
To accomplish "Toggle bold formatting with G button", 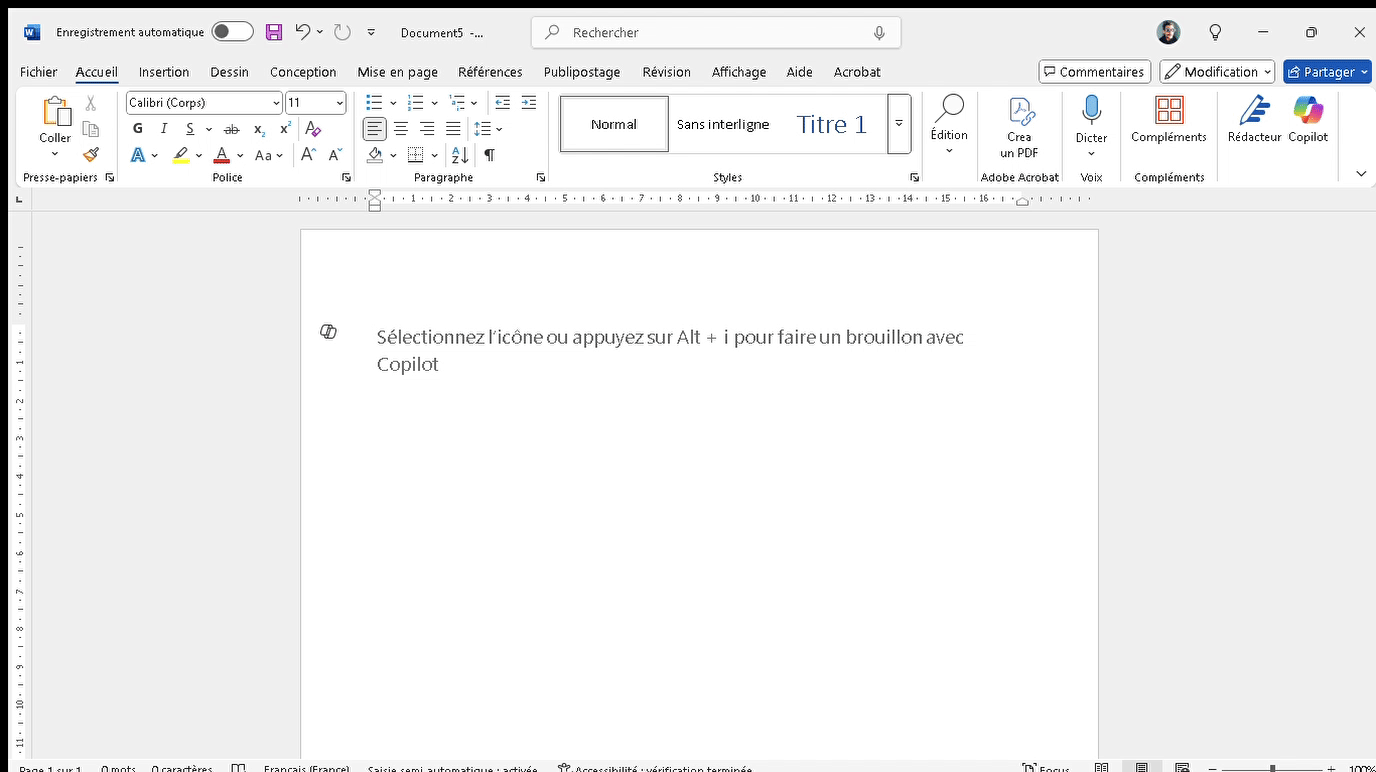I will click(x=138, y=129).
